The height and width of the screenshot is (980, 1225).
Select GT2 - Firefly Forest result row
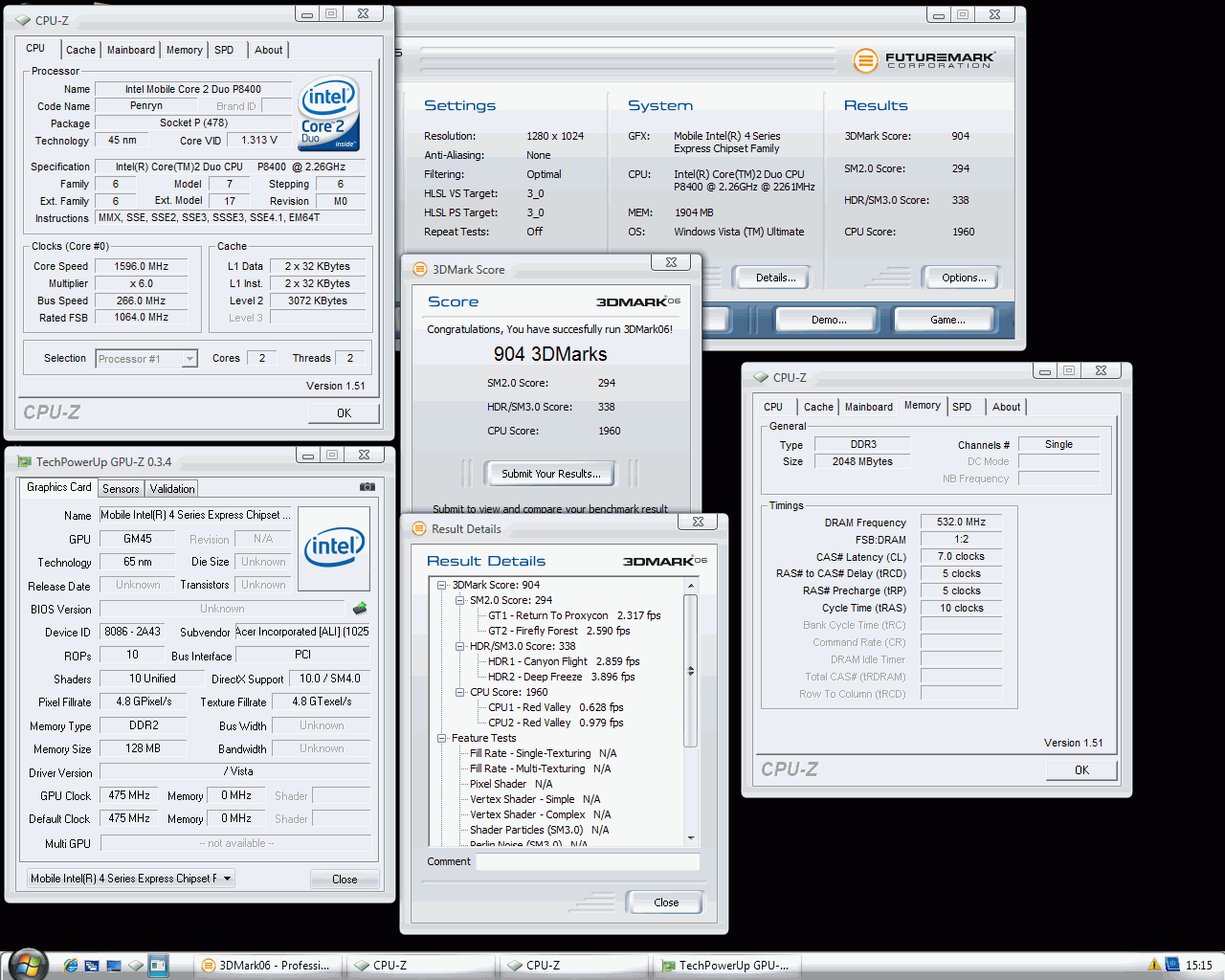pos(559,631)
